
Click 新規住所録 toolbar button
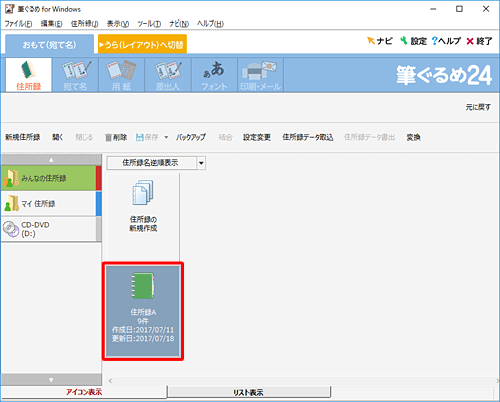click(x=23, y=137)
